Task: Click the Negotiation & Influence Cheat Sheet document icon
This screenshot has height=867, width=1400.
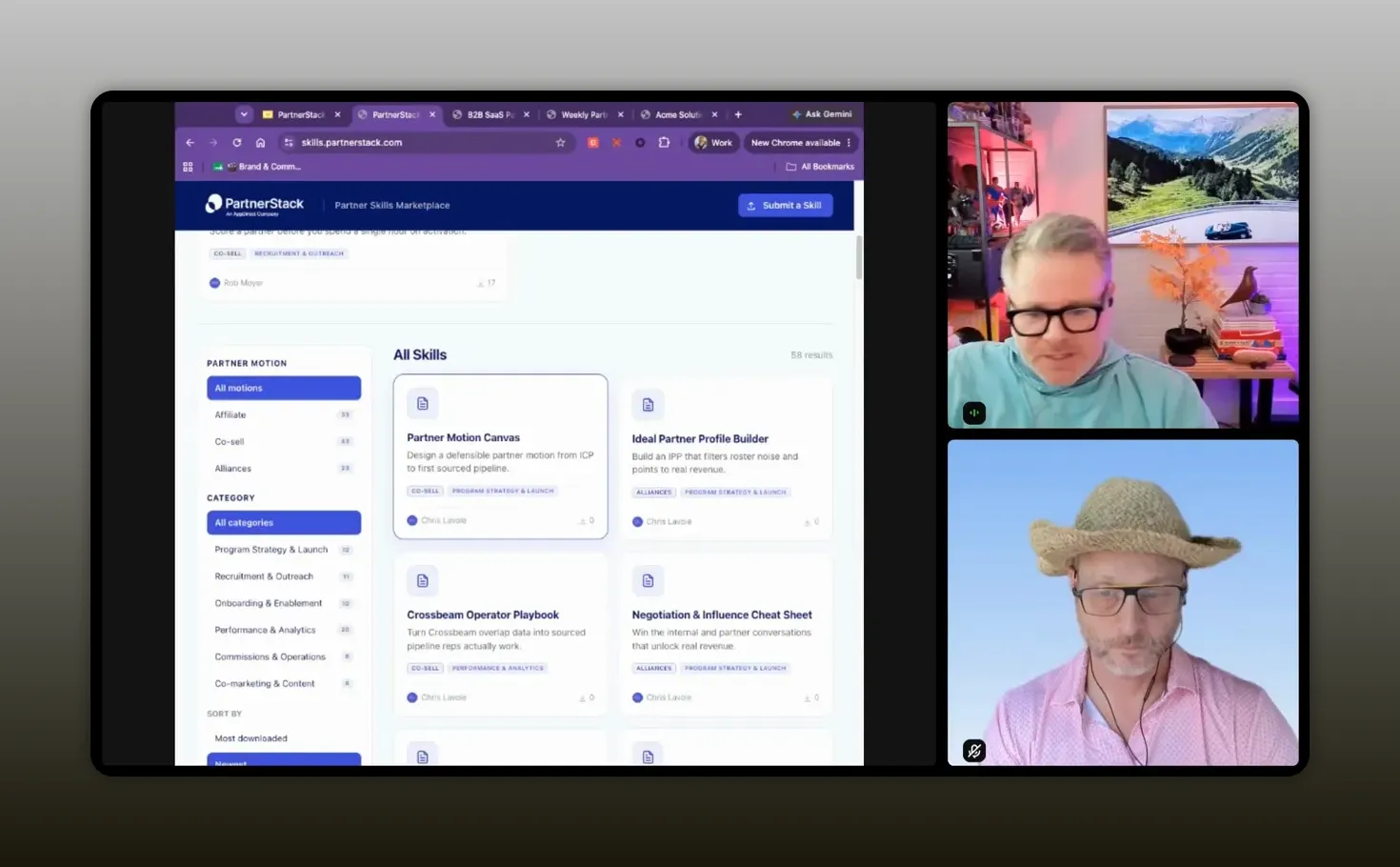Action: click(x=648, y=580)
